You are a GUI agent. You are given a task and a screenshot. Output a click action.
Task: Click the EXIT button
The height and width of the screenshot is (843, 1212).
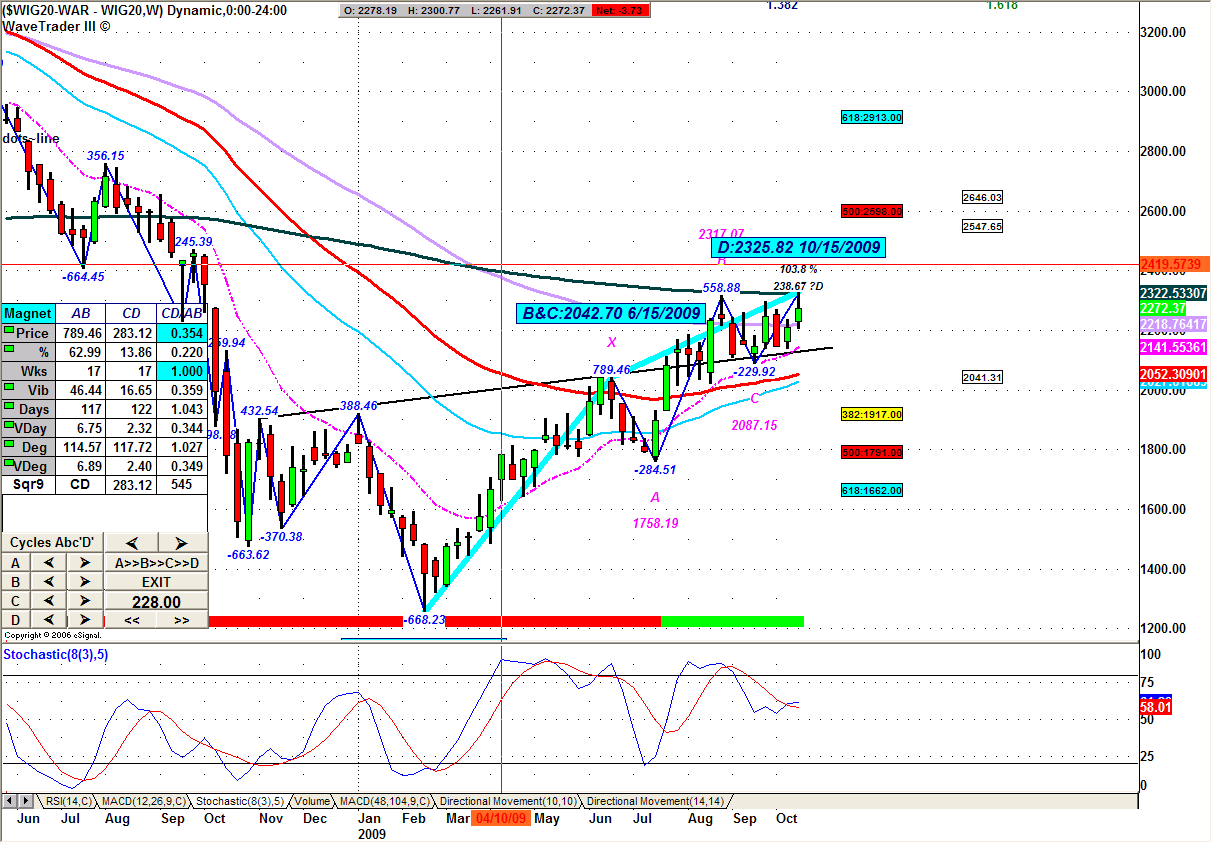(156, 582)
